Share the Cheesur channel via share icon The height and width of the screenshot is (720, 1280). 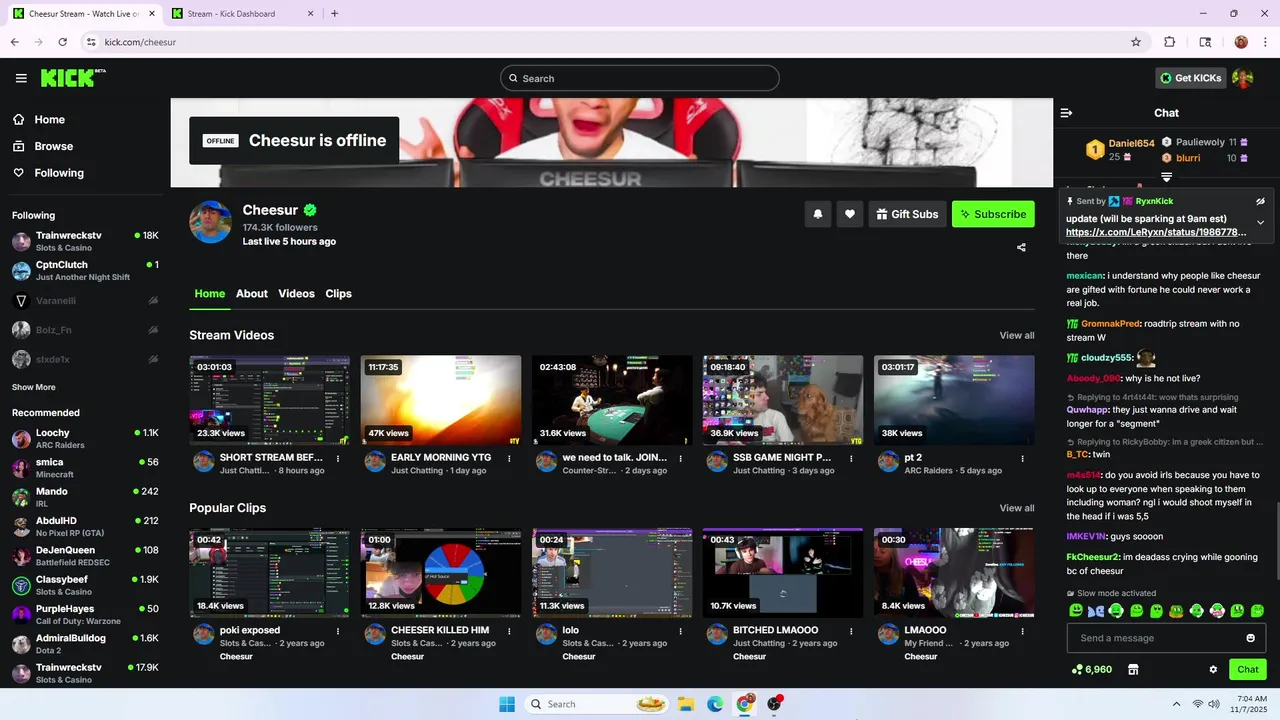[x=1021, y=247]
